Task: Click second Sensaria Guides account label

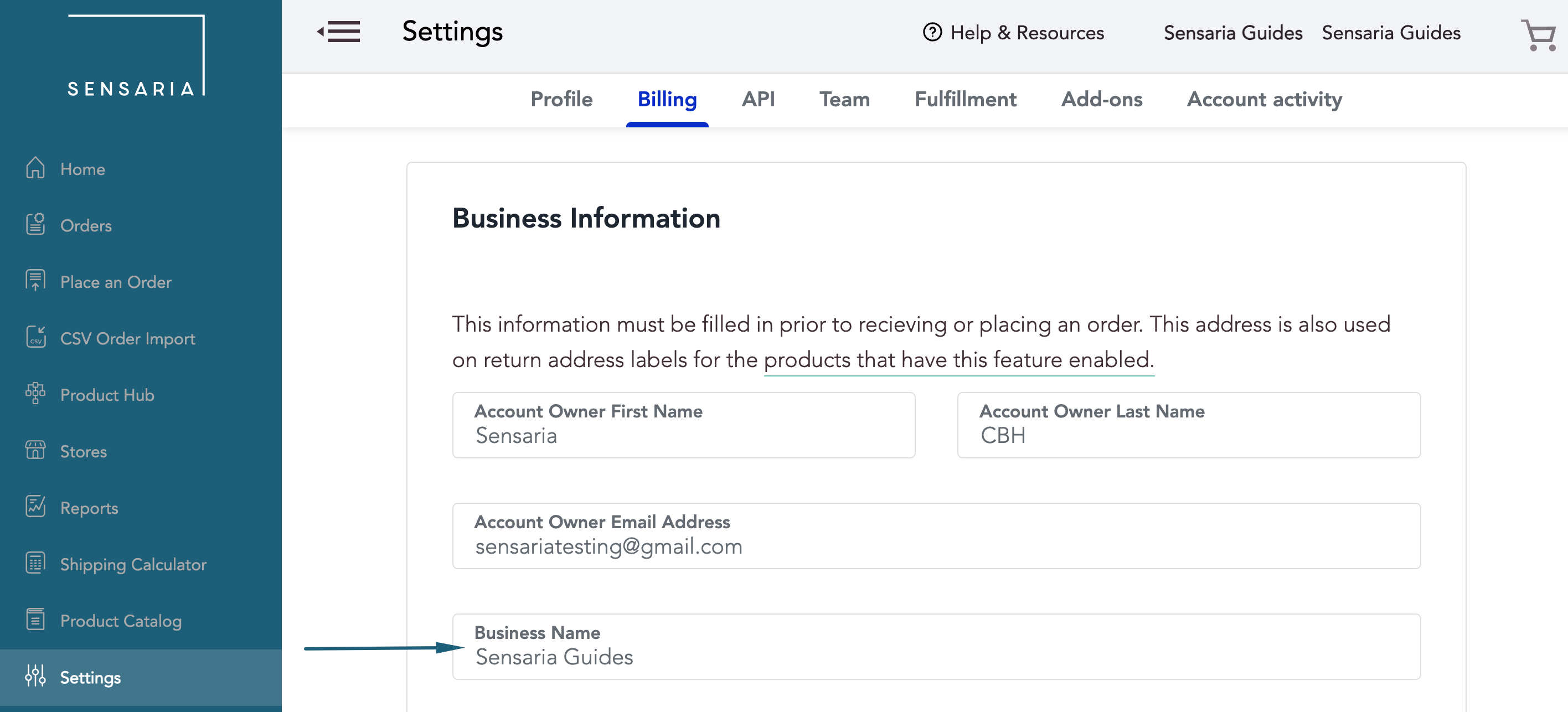Action: 1391,33
